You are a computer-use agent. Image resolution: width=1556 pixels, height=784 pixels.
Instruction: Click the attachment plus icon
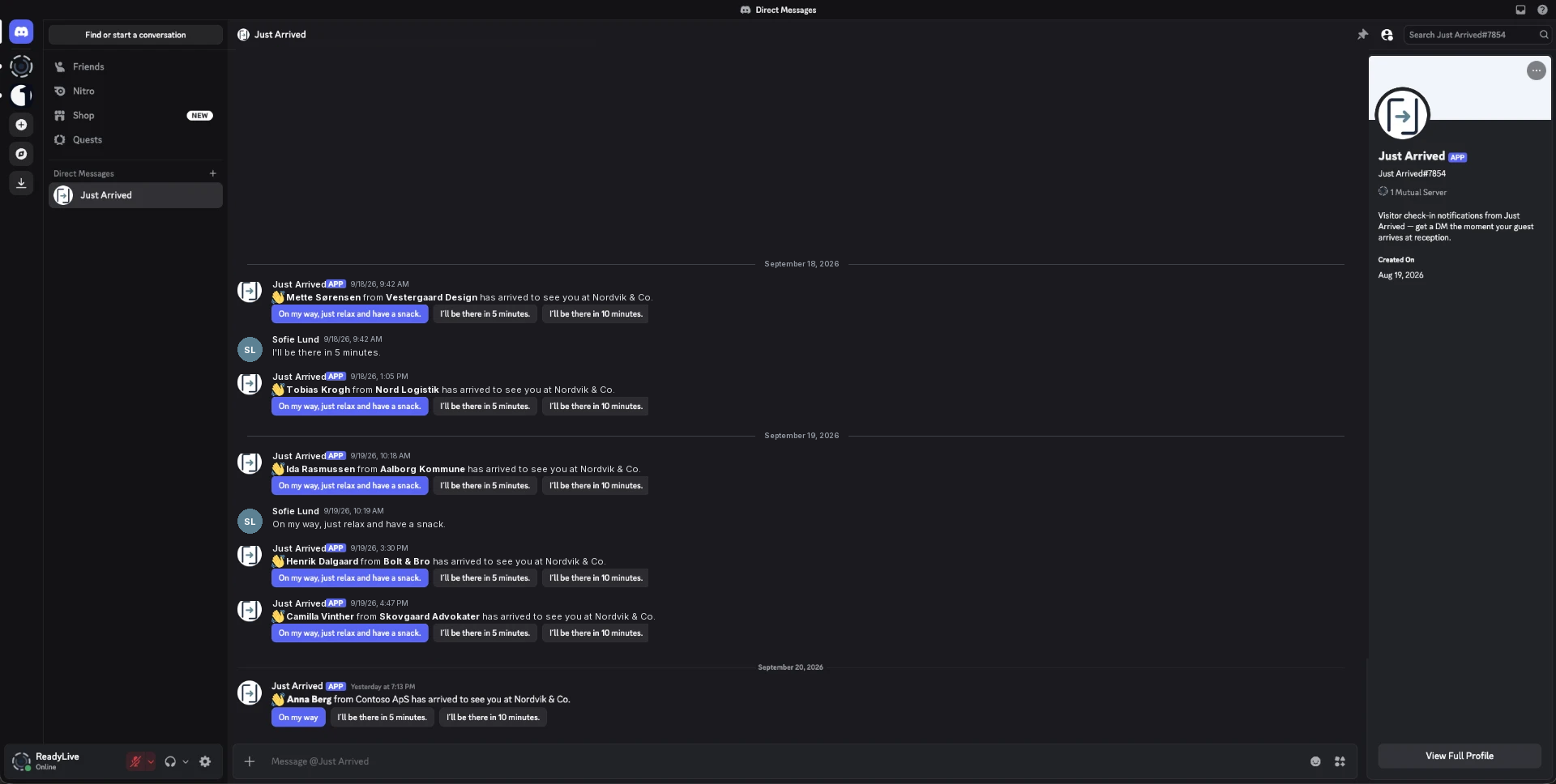pyautogui.click(x=250, y=761)
